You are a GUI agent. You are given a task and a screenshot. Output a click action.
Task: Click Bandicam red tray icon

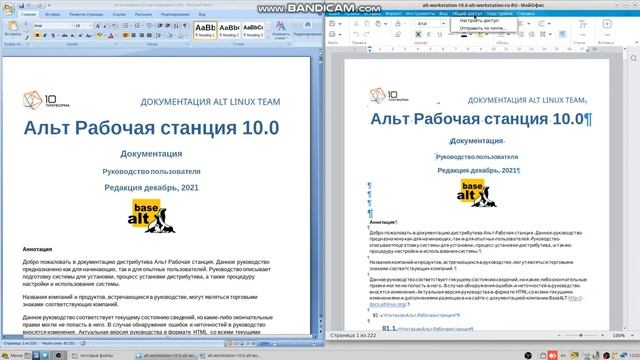click(552, 356)
